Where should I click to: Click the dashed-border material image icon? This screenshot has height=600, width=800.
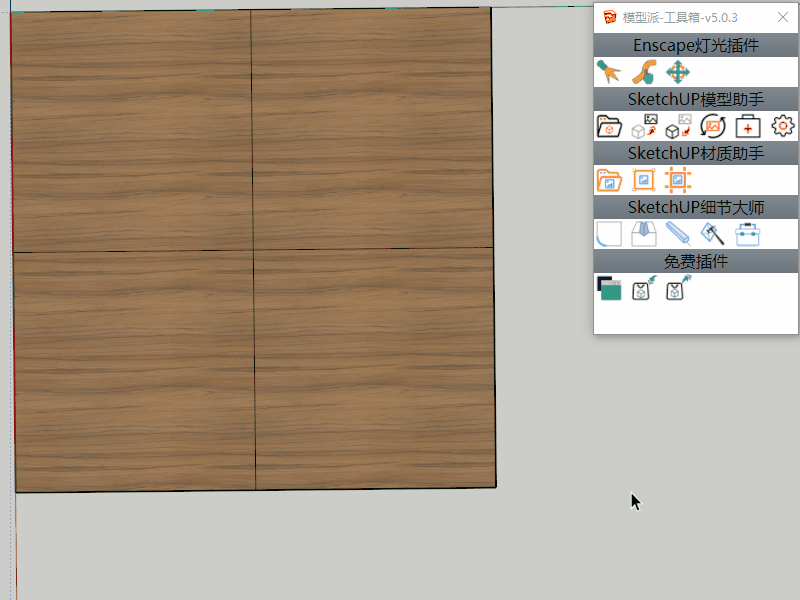pos(678,180)
